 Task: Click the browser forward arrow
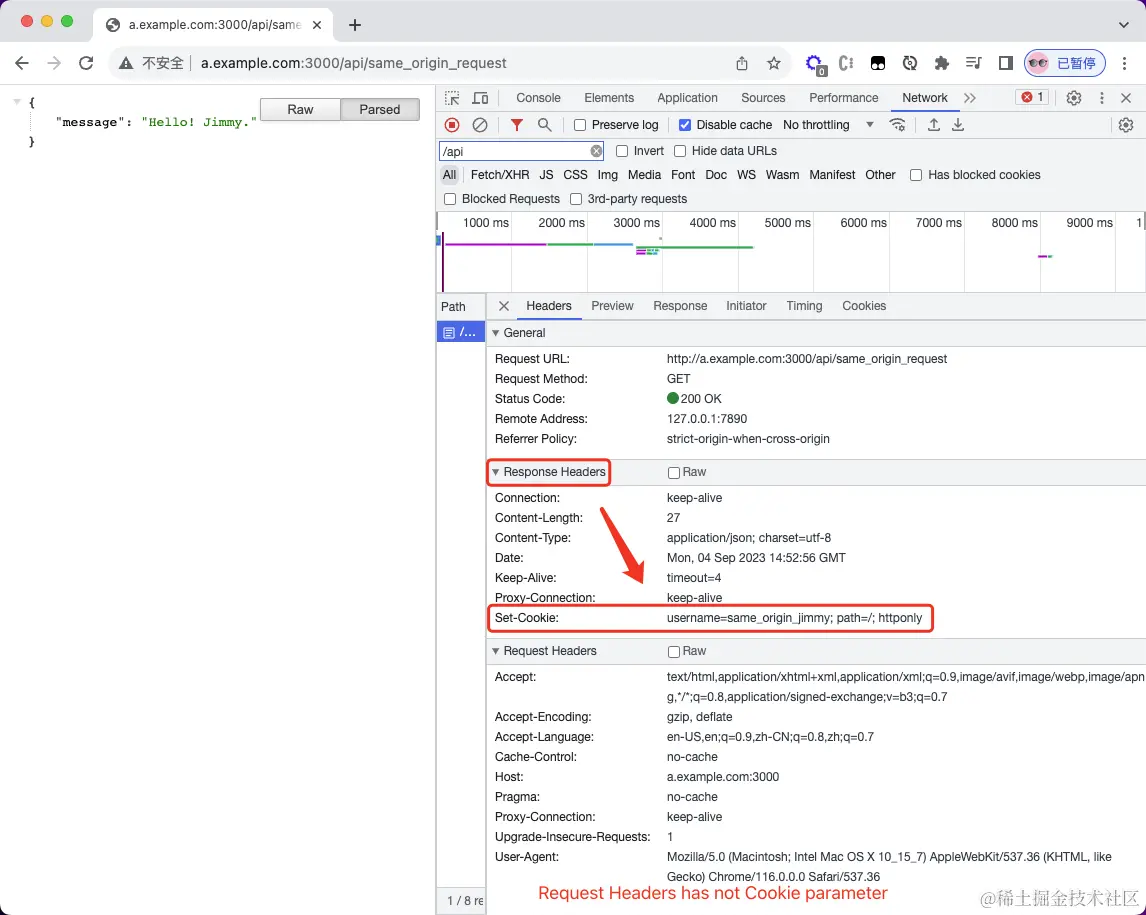(x=54, y=63)
